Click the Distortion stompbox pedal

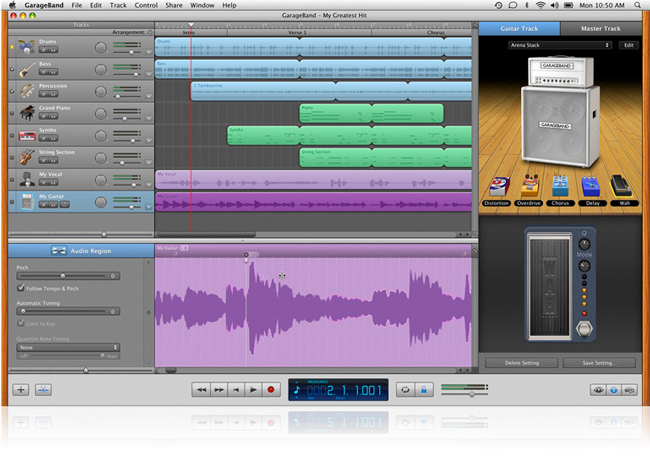pos(500,187)
